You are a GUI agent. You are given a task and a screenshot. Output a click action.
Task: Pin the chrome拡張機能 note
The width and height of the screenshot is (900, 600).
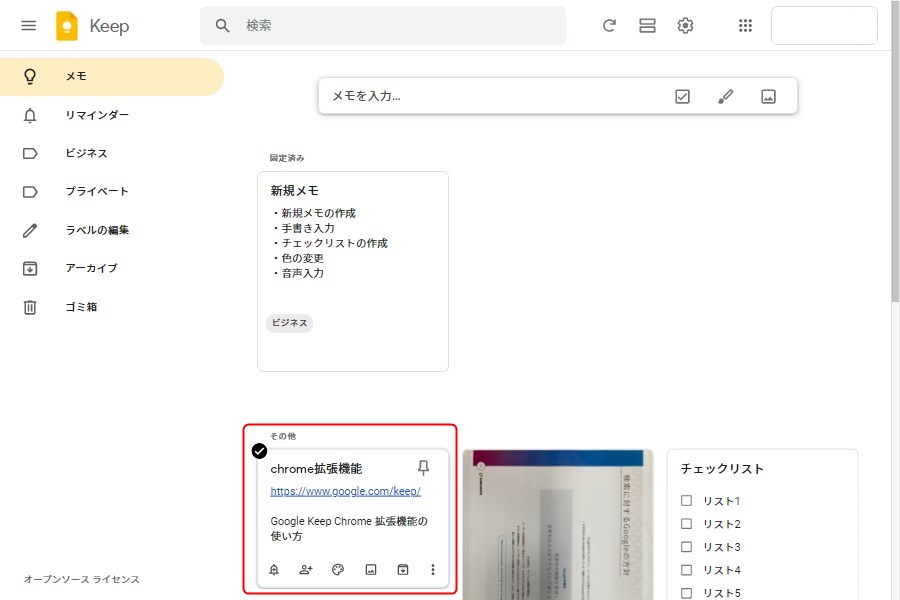coord(423,468)
